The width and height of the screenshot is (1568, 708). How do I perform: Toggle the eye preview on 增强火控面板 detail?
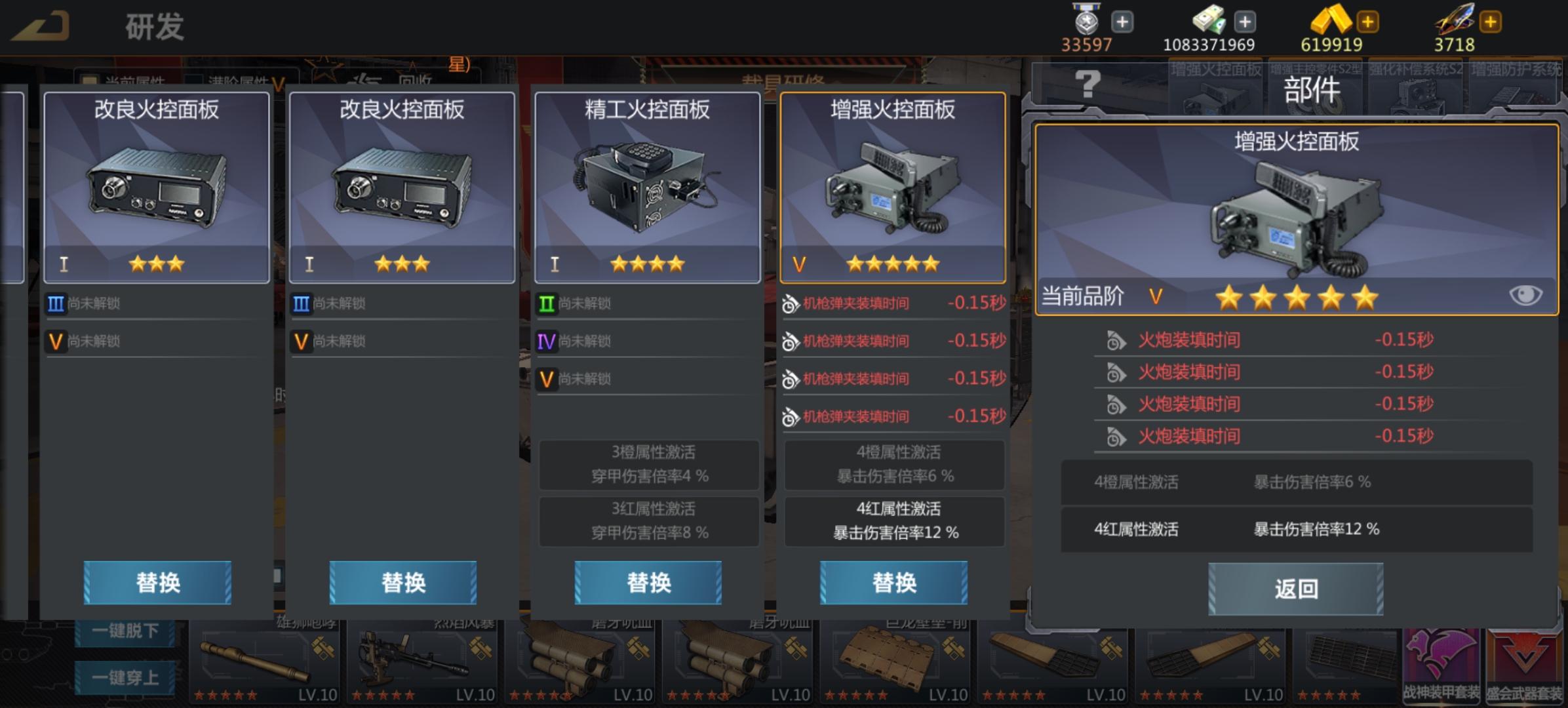click(1525, 296)
